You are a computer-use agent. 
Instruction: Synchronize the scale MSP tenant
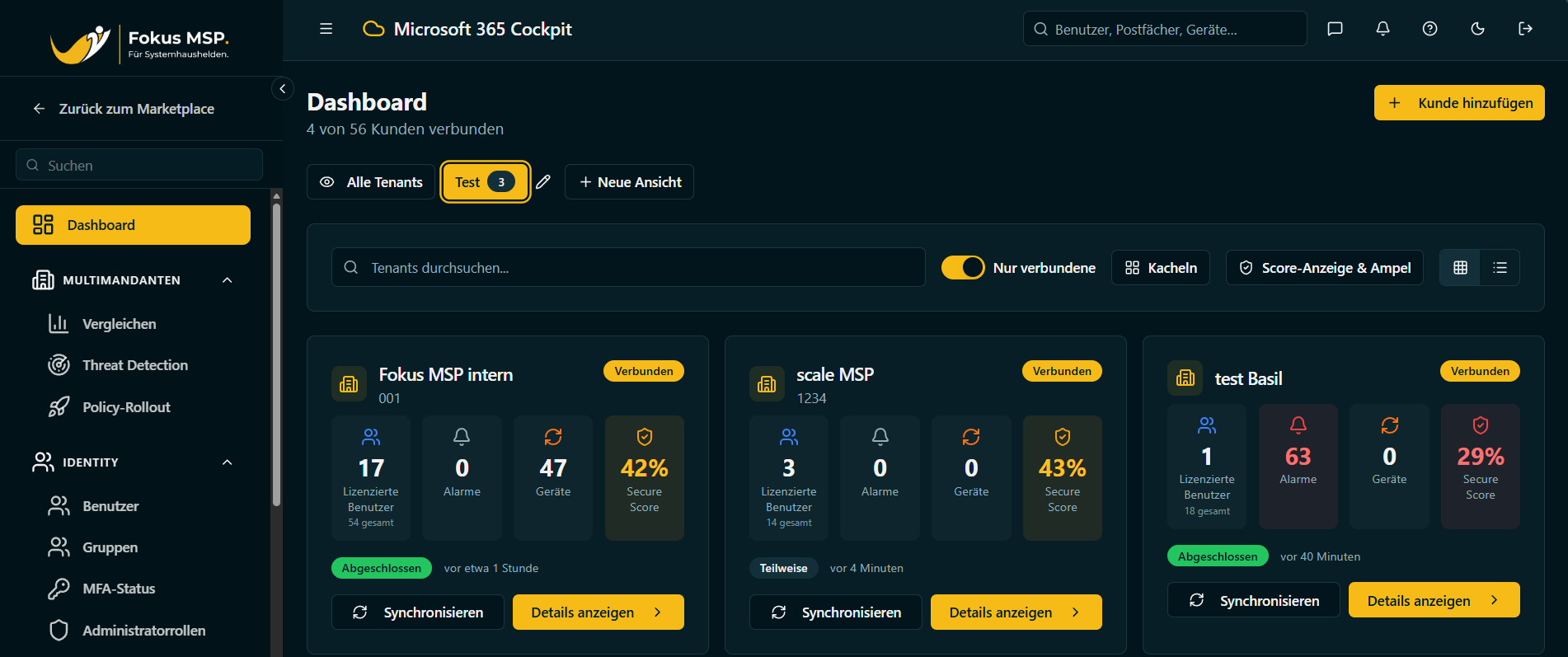point(836,612)
